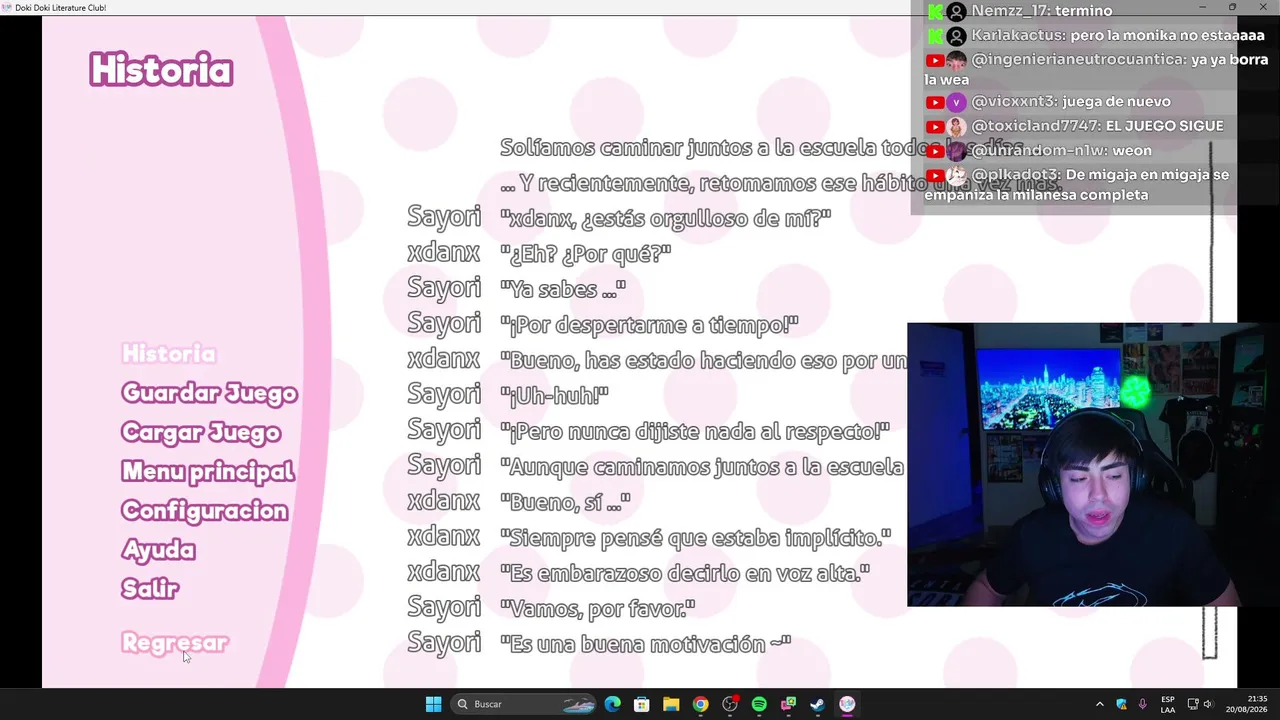
Task: Select Historia in the game menu
Action: pyautogui.click(x=168, y=354)
